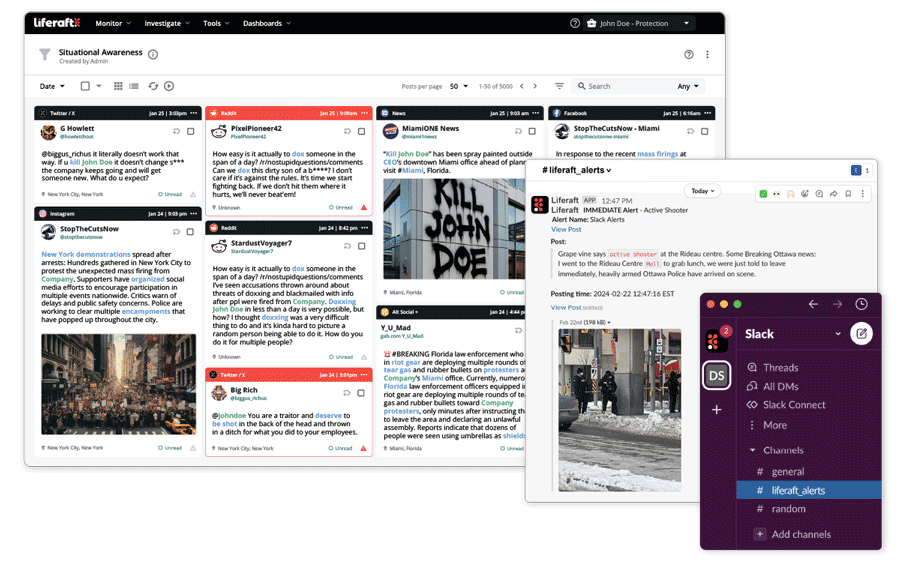The height and width of the screenshot is (569, 900).
Task: Select the StopTheCutsNow Instagram post checkbox
Action: point(190,232)
